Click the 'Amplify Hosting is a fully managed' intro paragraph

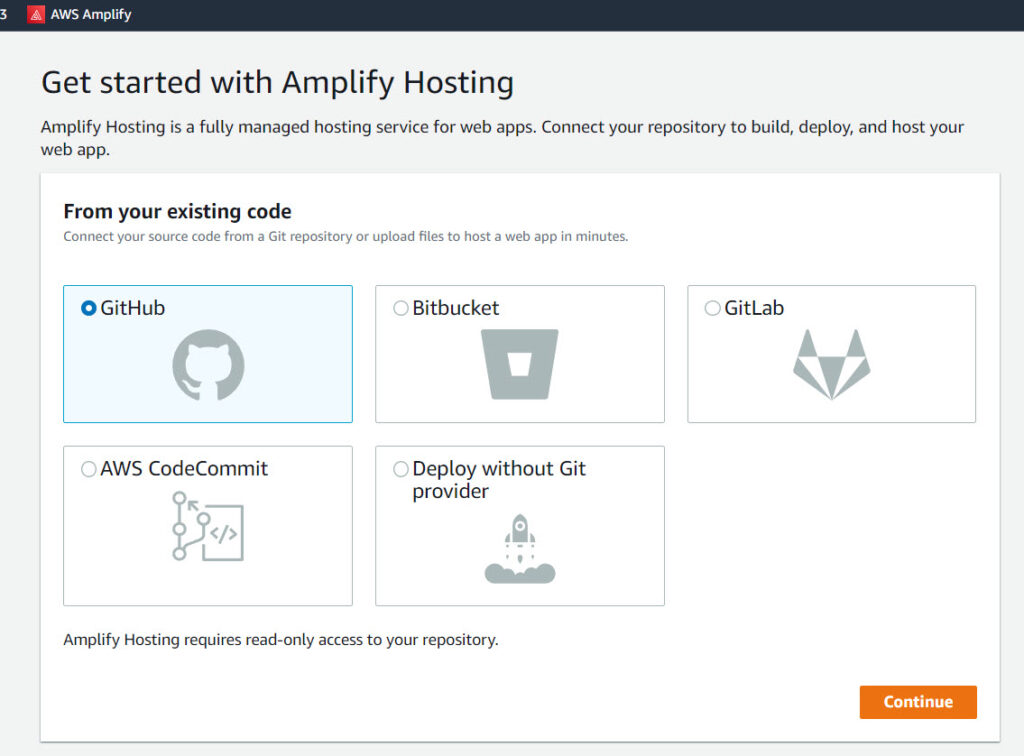[502, 138]
